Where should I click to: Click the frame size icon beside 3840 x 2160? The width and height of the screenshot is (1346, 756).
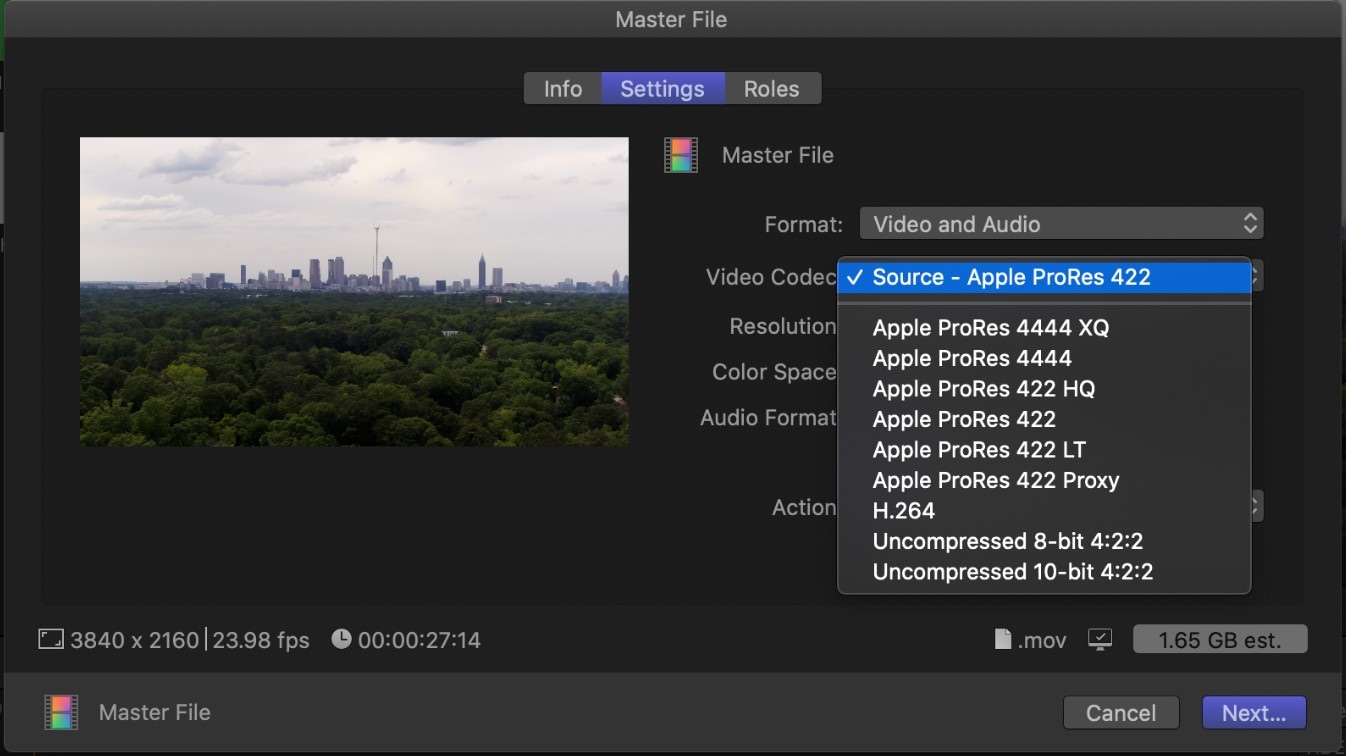click(49, 639)
